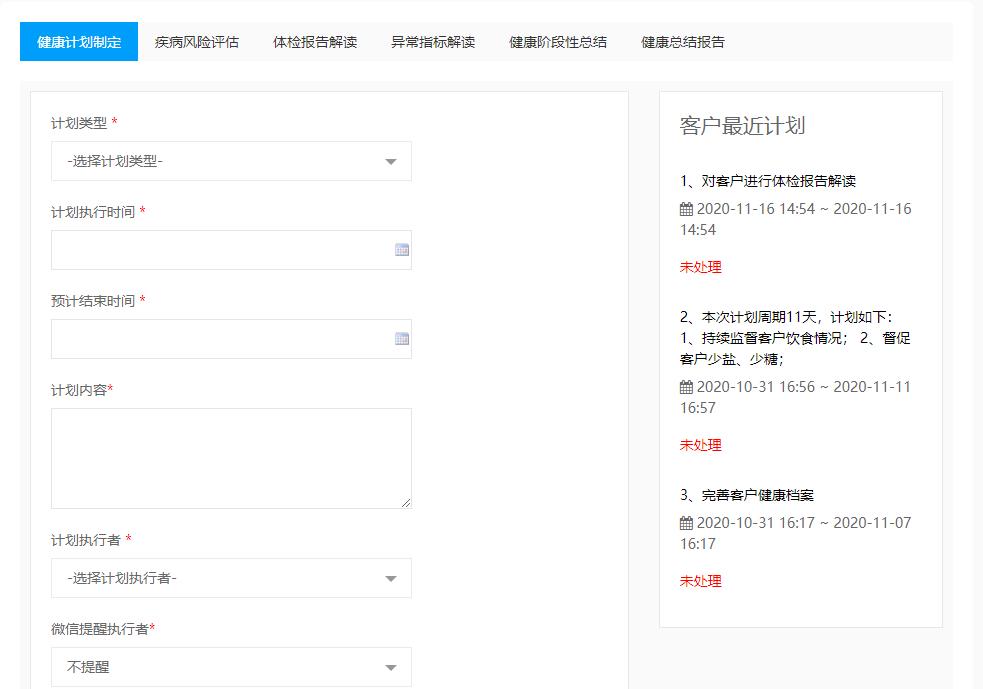Open calendar picker icon for 预计结束时间
Image resolution: width=983 pixels, height=689 pixels.
pos(402,339)
